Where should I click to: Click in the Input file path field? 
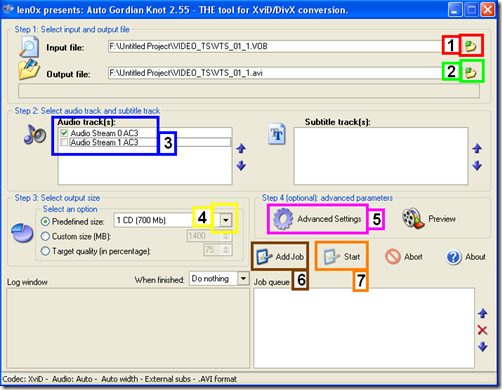click(x=275, y=46)
